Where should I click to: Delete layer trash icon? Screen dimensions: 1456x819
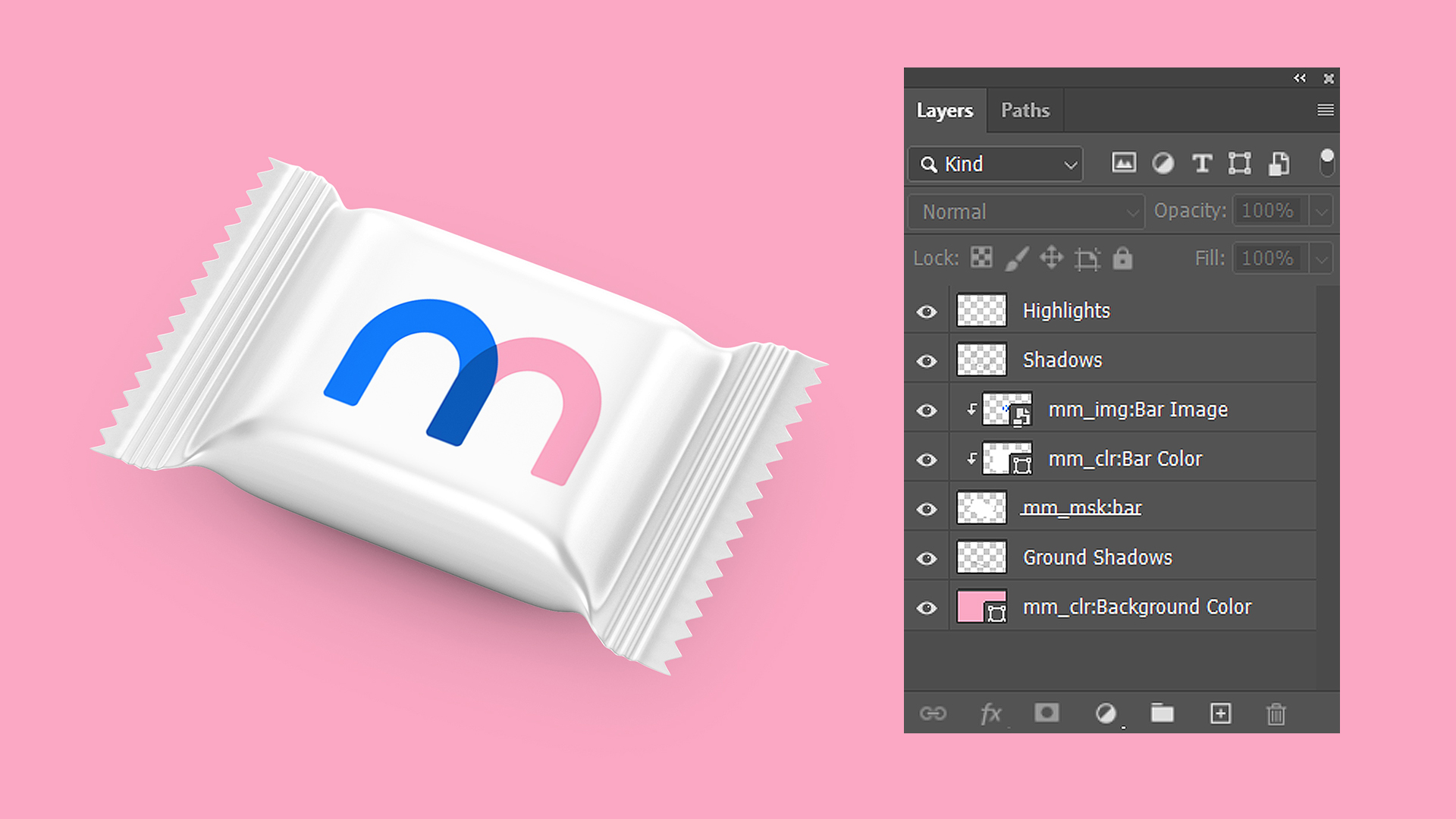[1276, 714]
